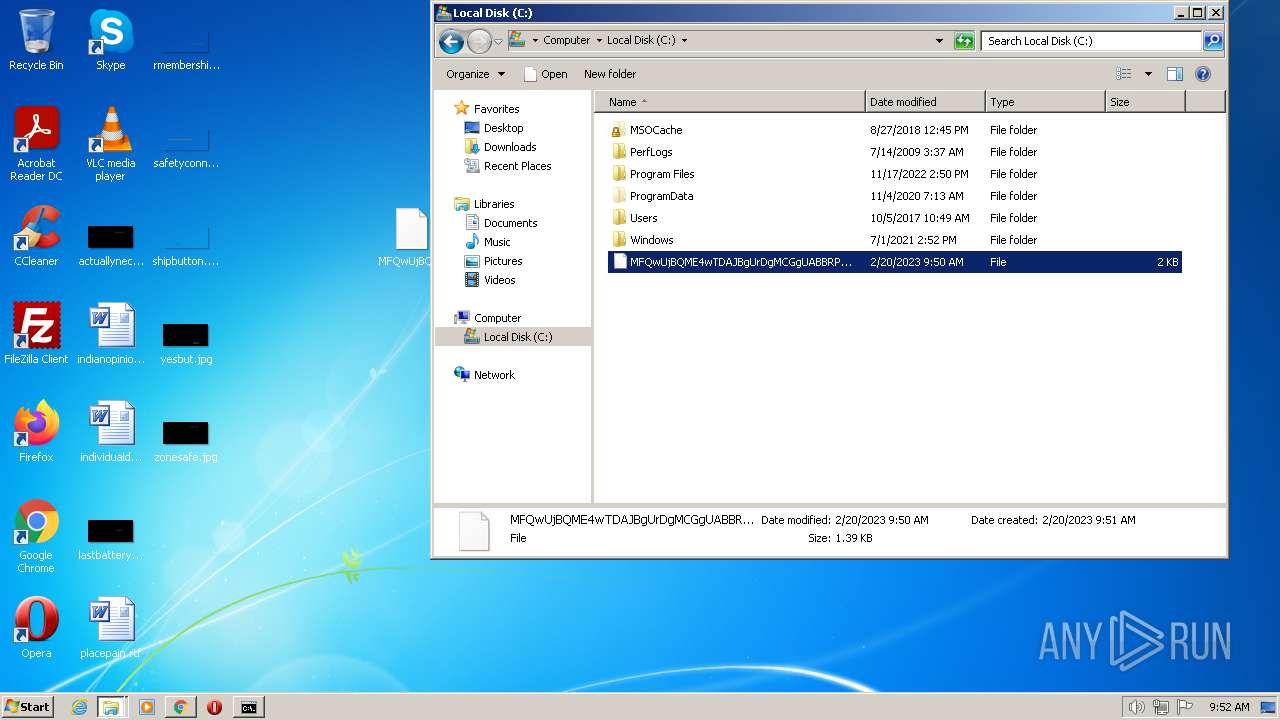Sort by the Date modified column

925,102
